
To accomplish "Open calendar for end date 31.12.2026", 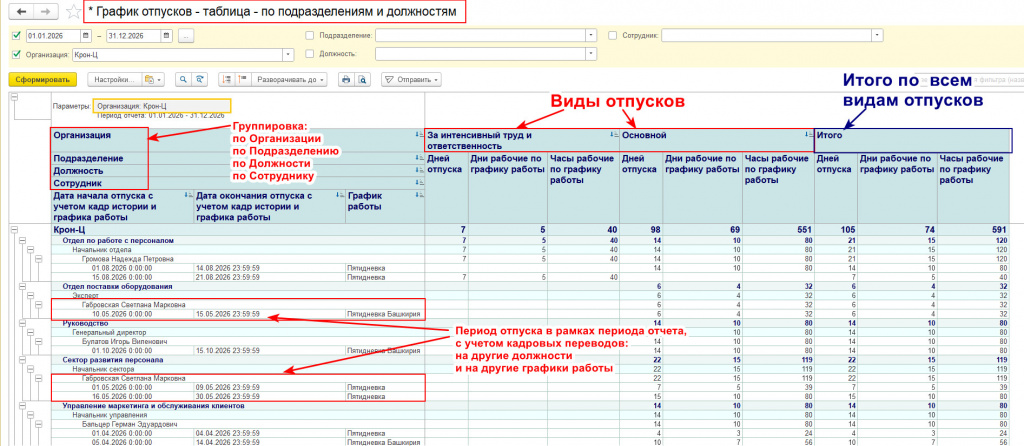I will [x=167, y=35].
